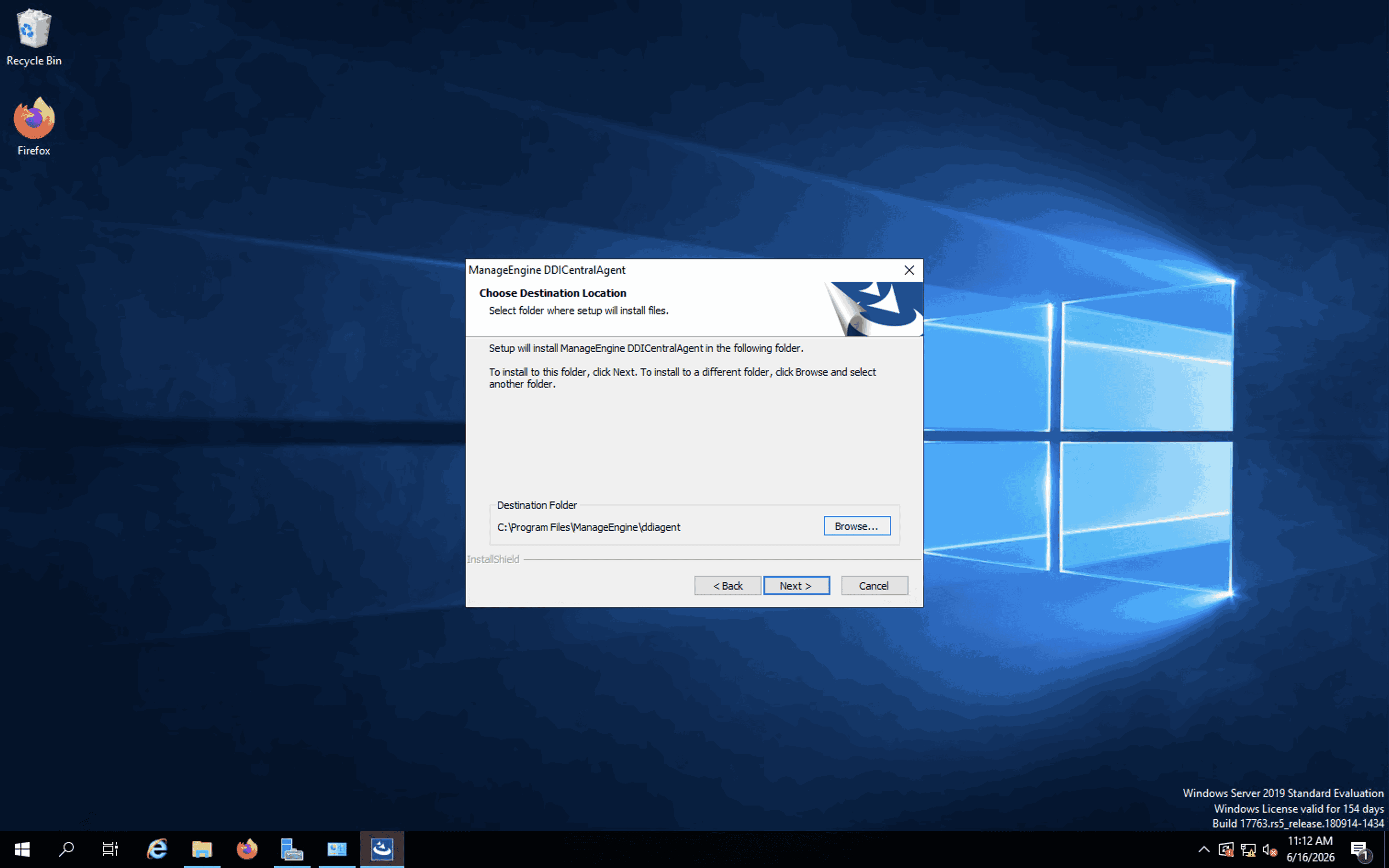
Task: Close the ManageEngine DDICentralAgent dialog
Action: (x=909, y=270)
